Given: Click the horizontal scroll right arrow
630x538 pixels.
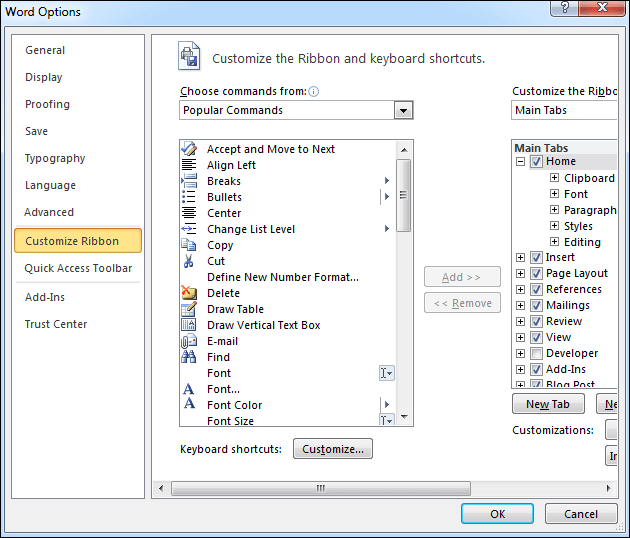Looking at the screenshot, I should click(608, 488).
